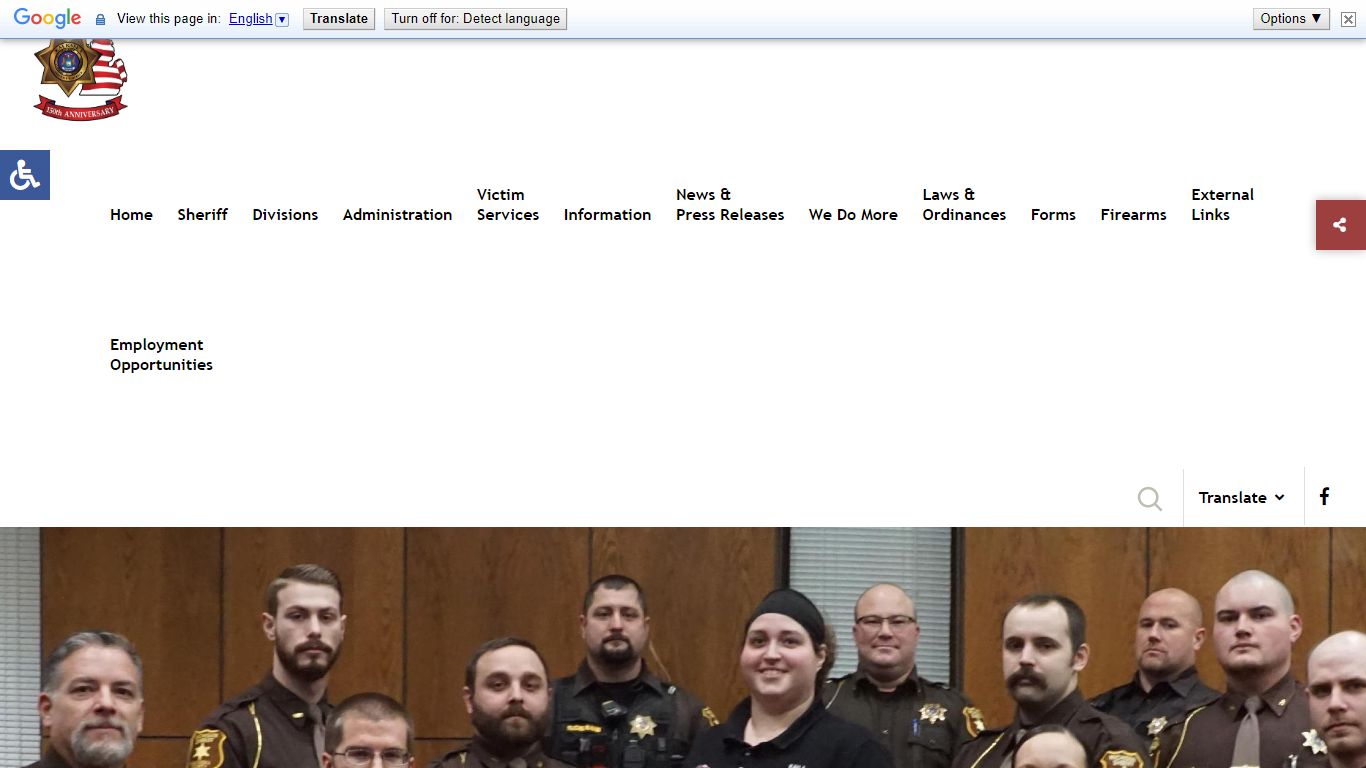Image resolution: width=1366 pixels, height=768 pixels.
Task: Open News & Press Releases menu
Action: click(730, 205)
